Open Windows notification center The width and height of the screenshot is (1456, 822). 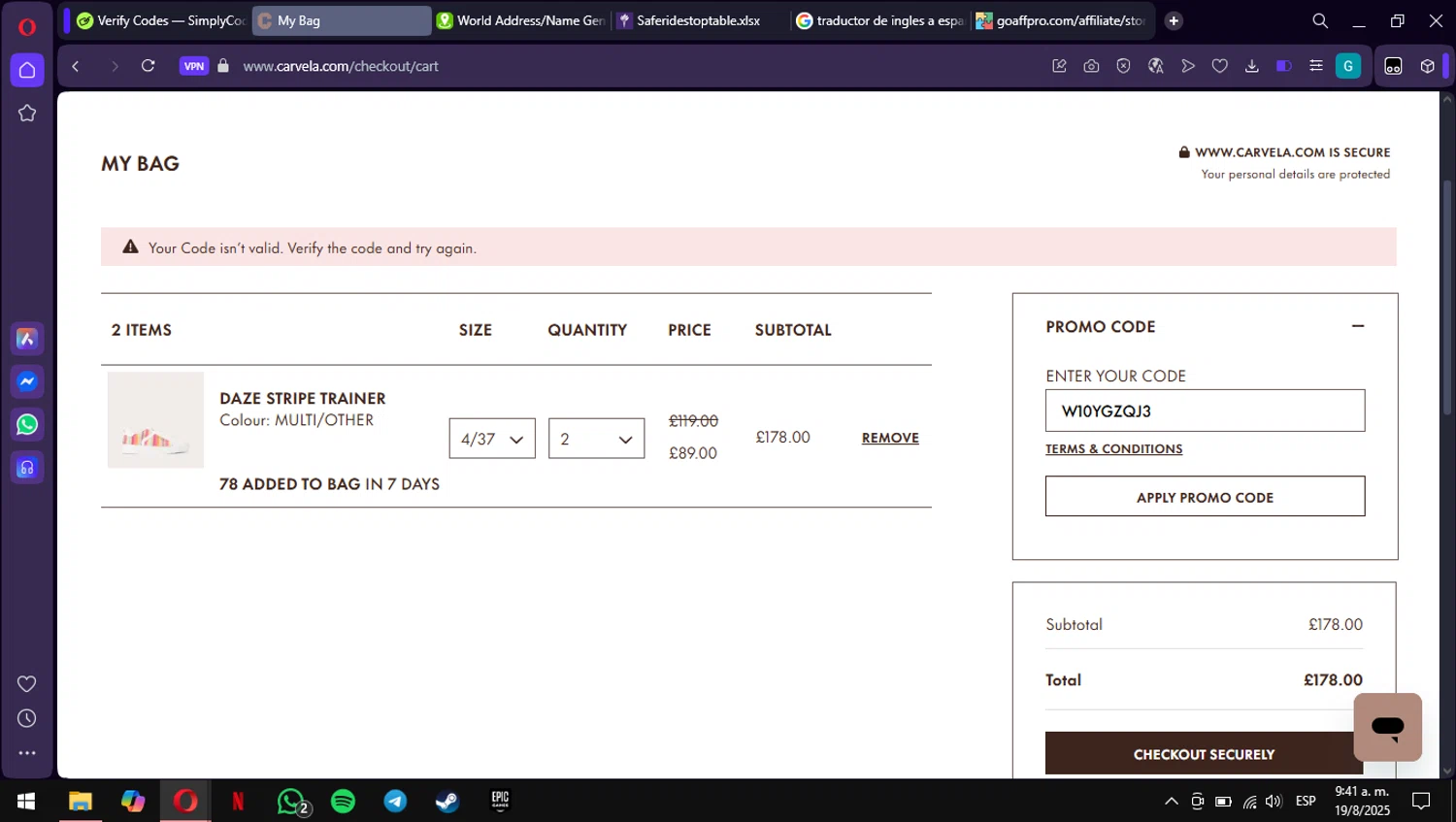(1421, 802)
